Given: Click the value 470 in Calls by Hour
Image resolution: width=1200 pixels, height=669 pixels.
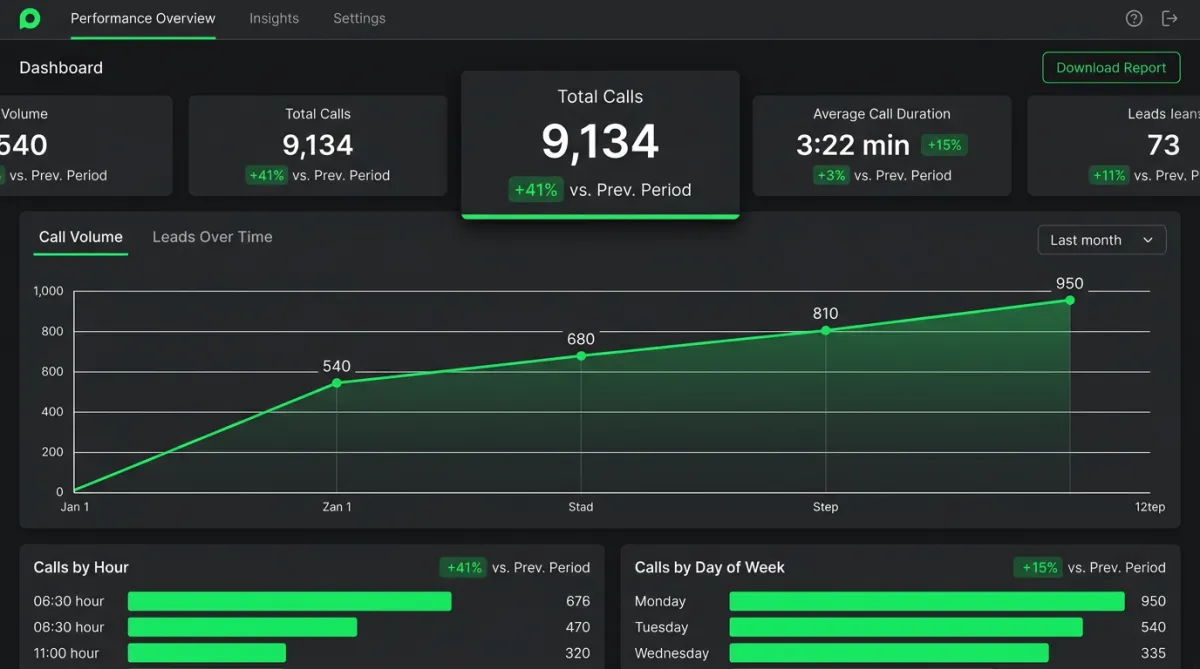Looking at the screenshot, I should click(x=578, y=627).
